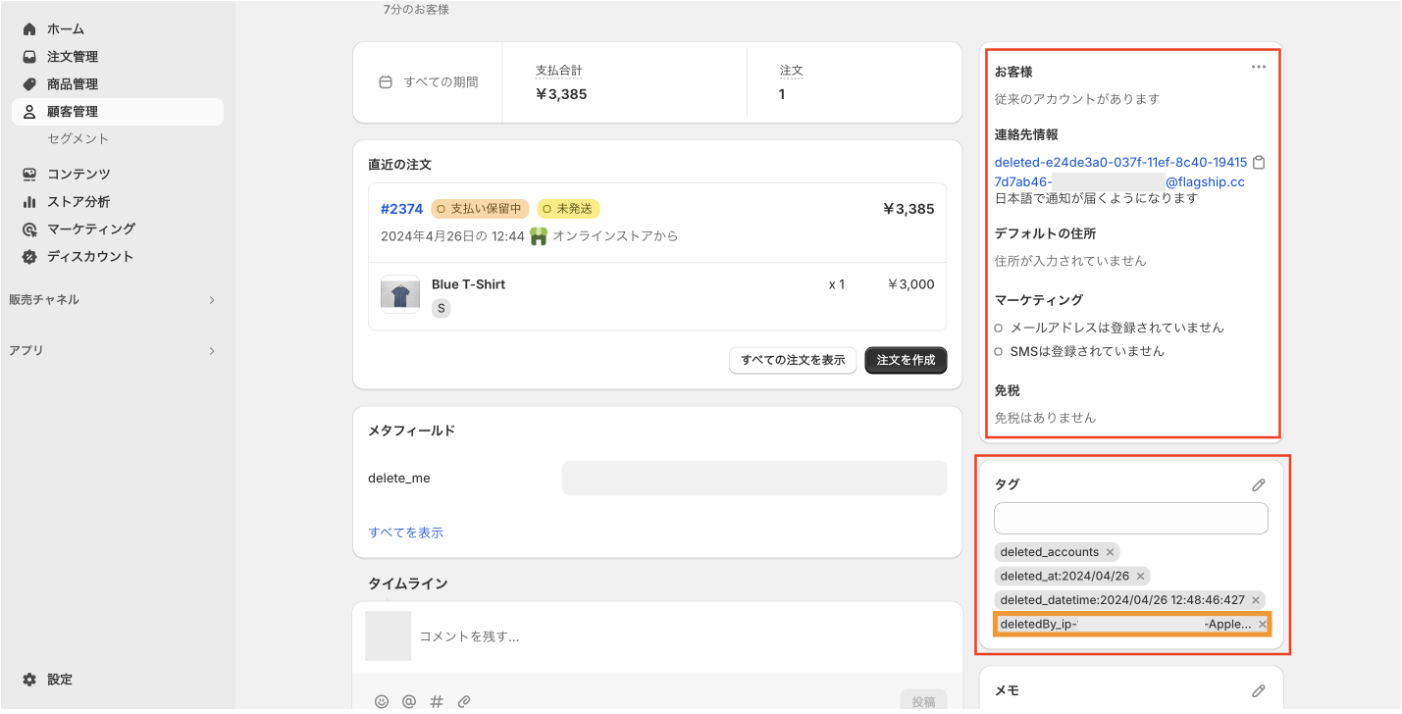The image size is (1402, 714).
Task: Open the すべての期間 date filter
Action: (x=428, y=82)
